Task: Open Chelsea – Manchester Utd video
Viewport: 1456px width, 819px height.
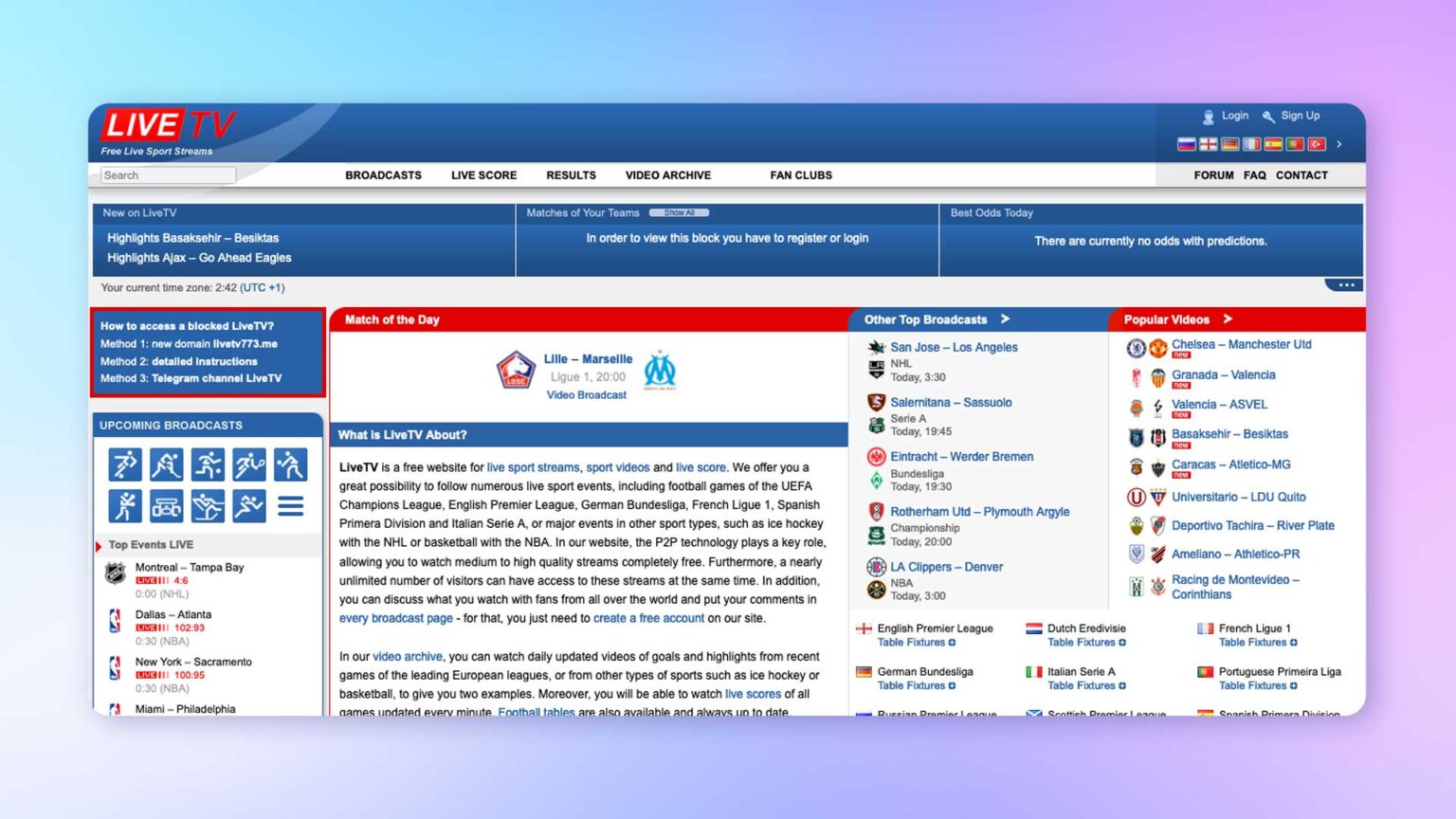Action: [x=1241, y=345]
